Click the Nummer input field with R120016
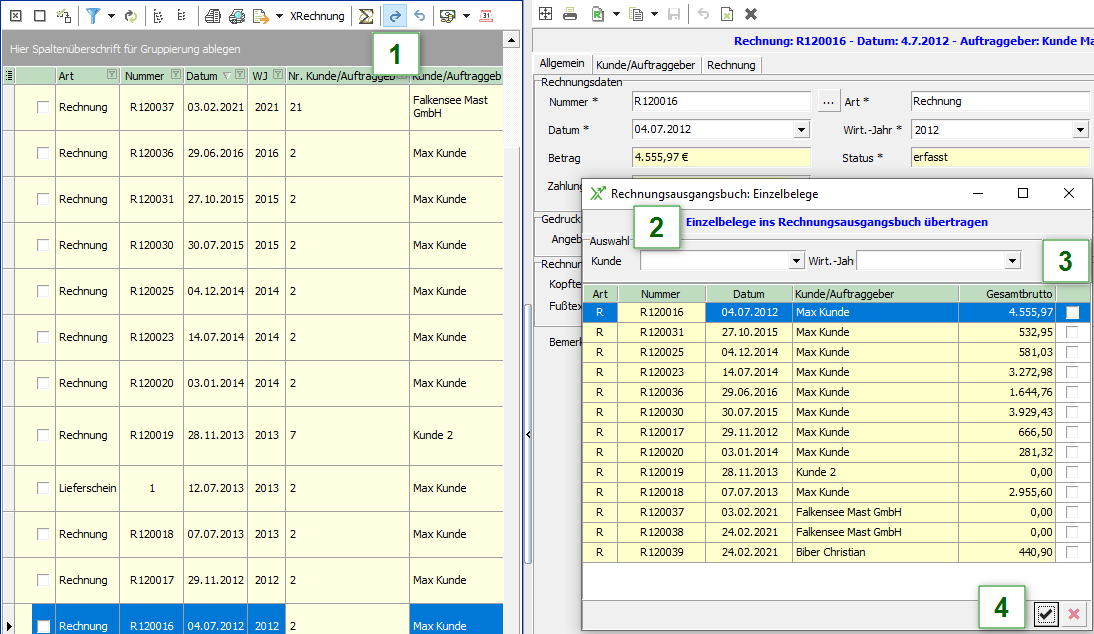Screen dimensions: 1094x634 [720, 102]
